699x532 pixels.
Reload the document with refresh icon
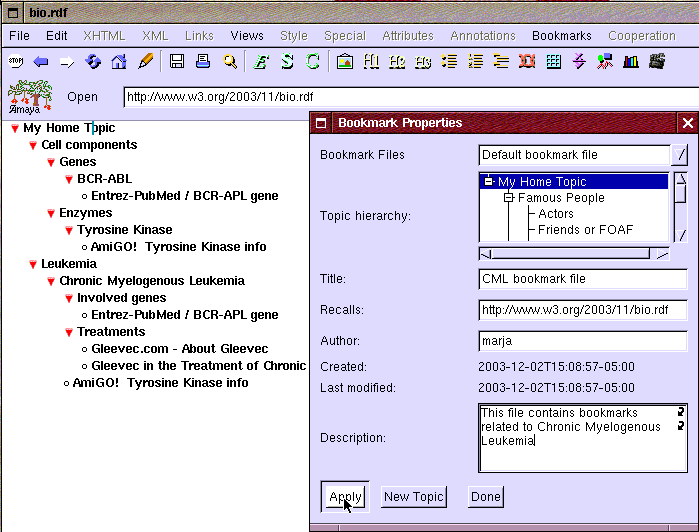(93, 62)
